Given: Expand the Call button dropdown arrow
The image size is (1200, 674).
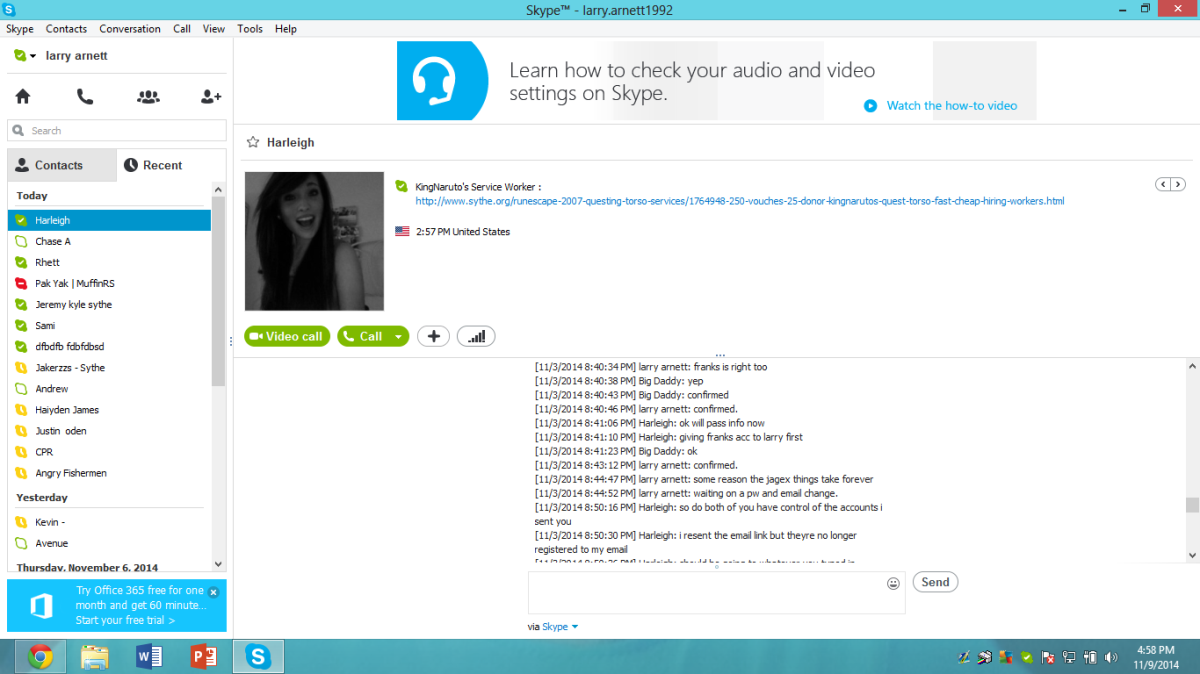Looking at the screenshot, I should pyautogui.click(x=398, y=336).
